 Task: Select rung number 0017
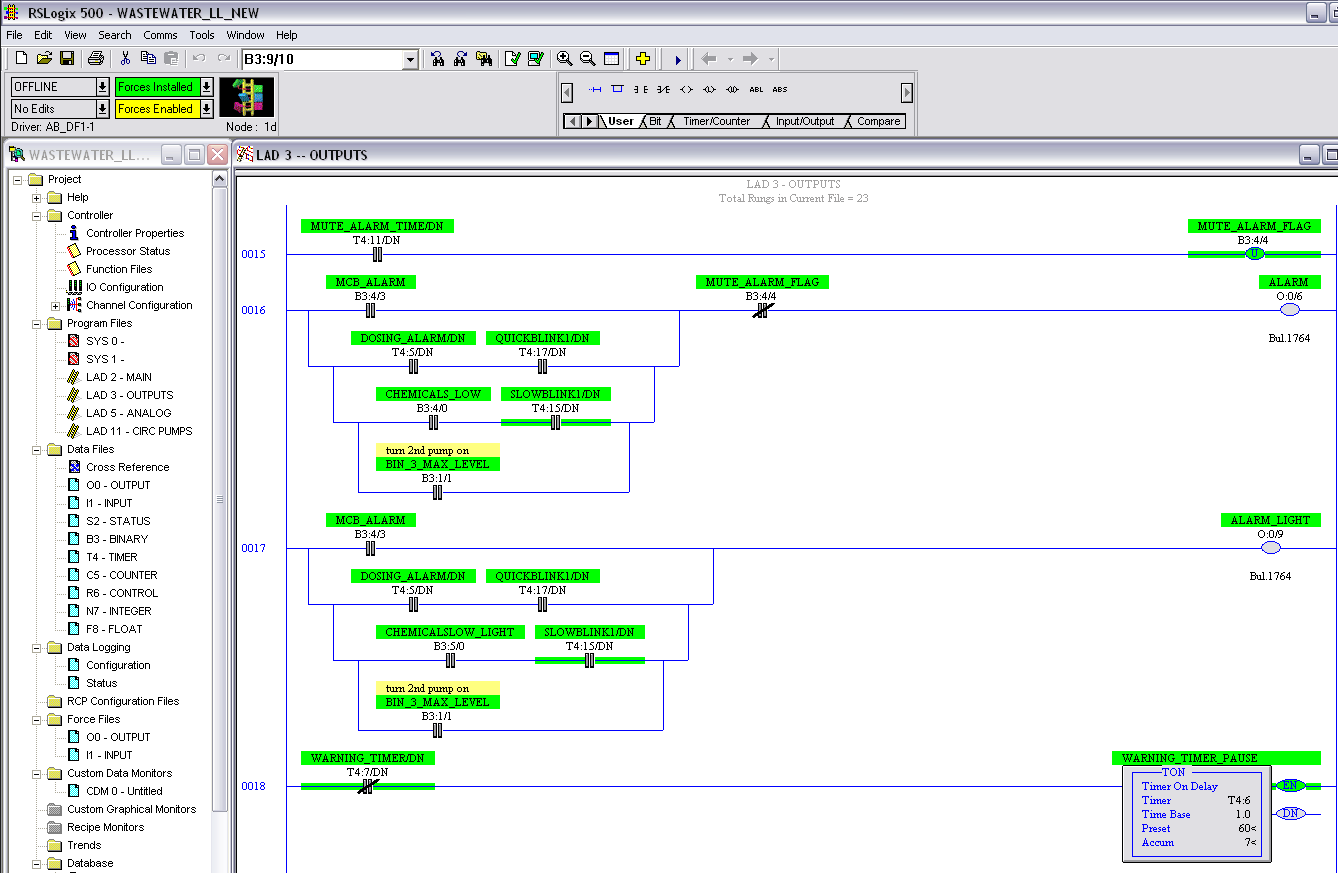tap(253, 548)
